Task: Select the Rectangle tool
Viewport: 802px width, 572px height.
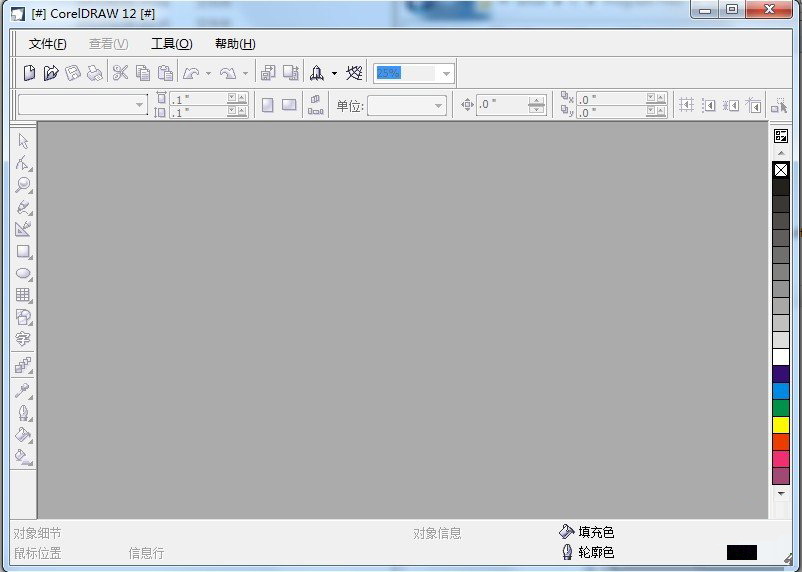Action: [24, 252]
